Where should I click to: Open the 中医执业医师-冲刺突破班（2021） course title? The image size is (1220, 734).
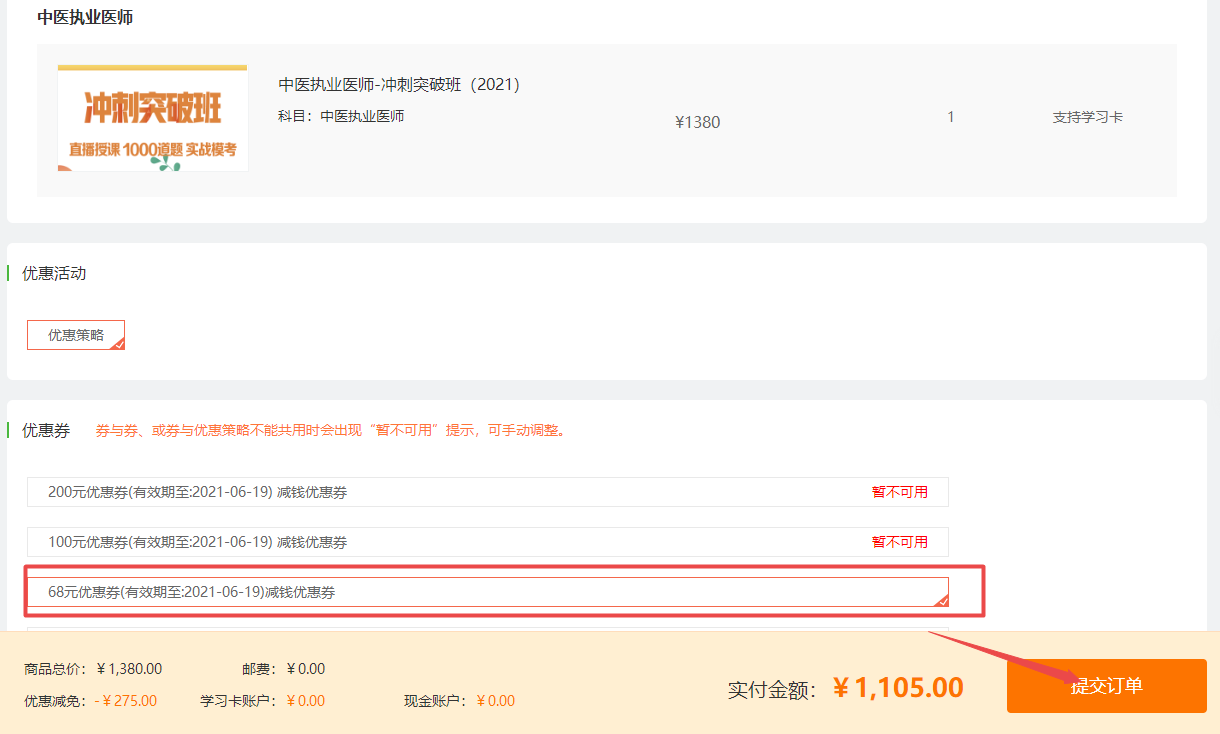[399, 85]
